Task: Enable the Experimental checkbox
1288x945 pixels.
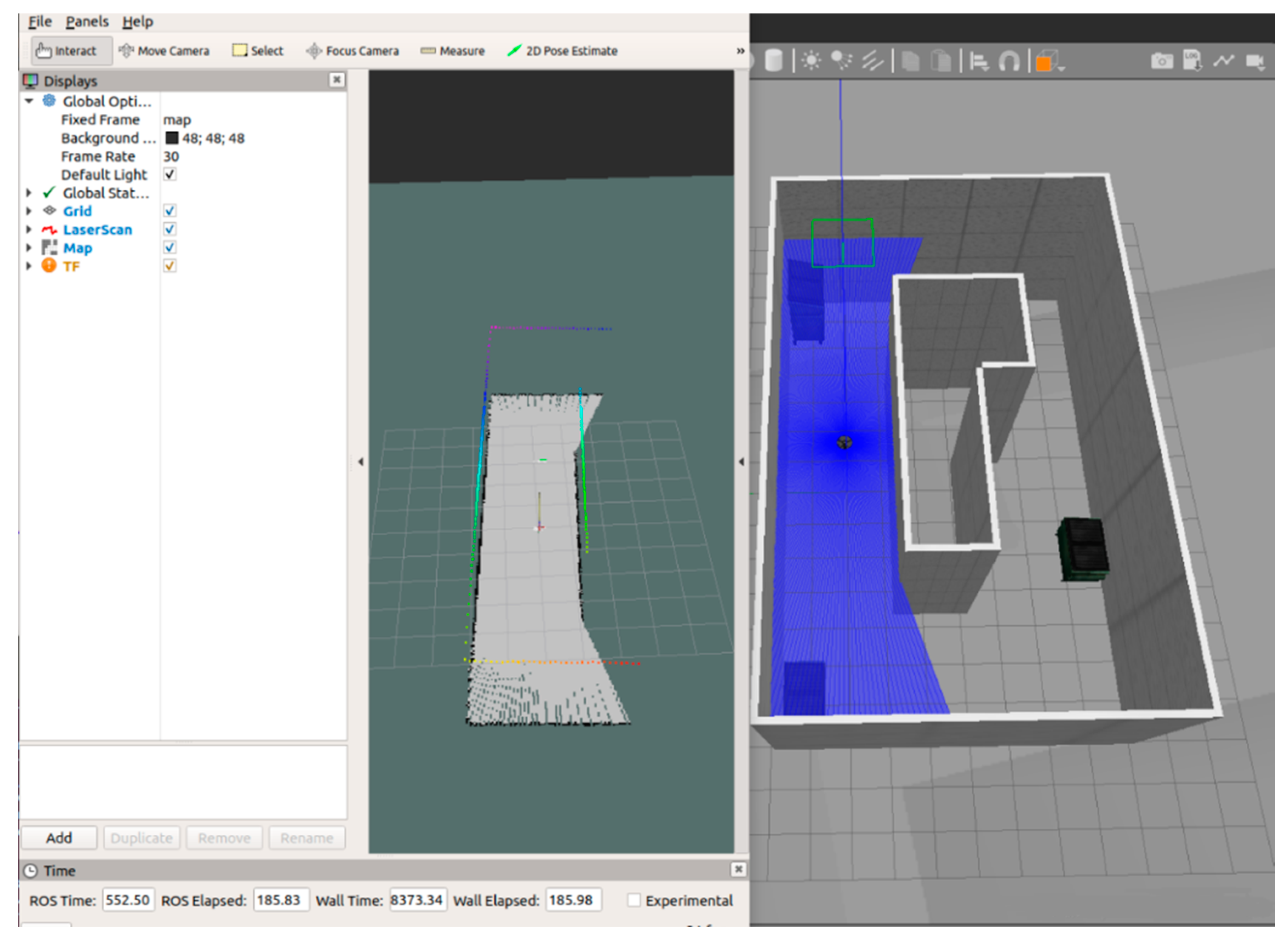Action: point(633,900)
